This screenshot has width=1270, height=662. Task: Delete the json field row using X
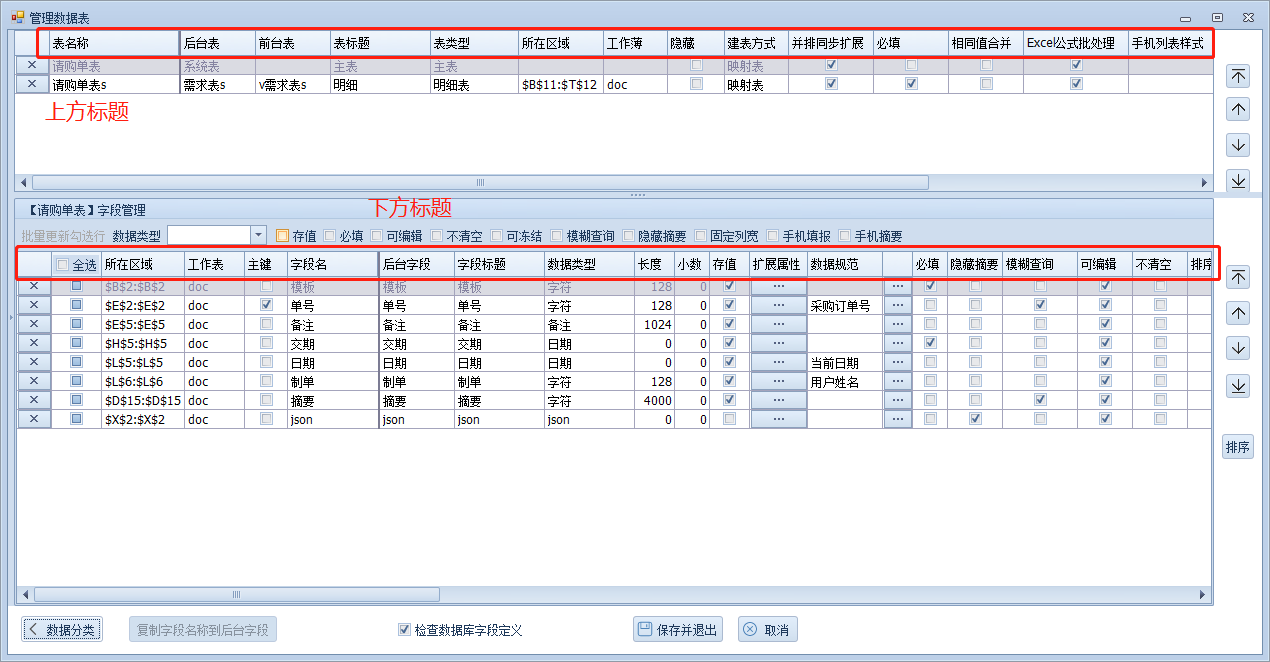pos(34,420)
